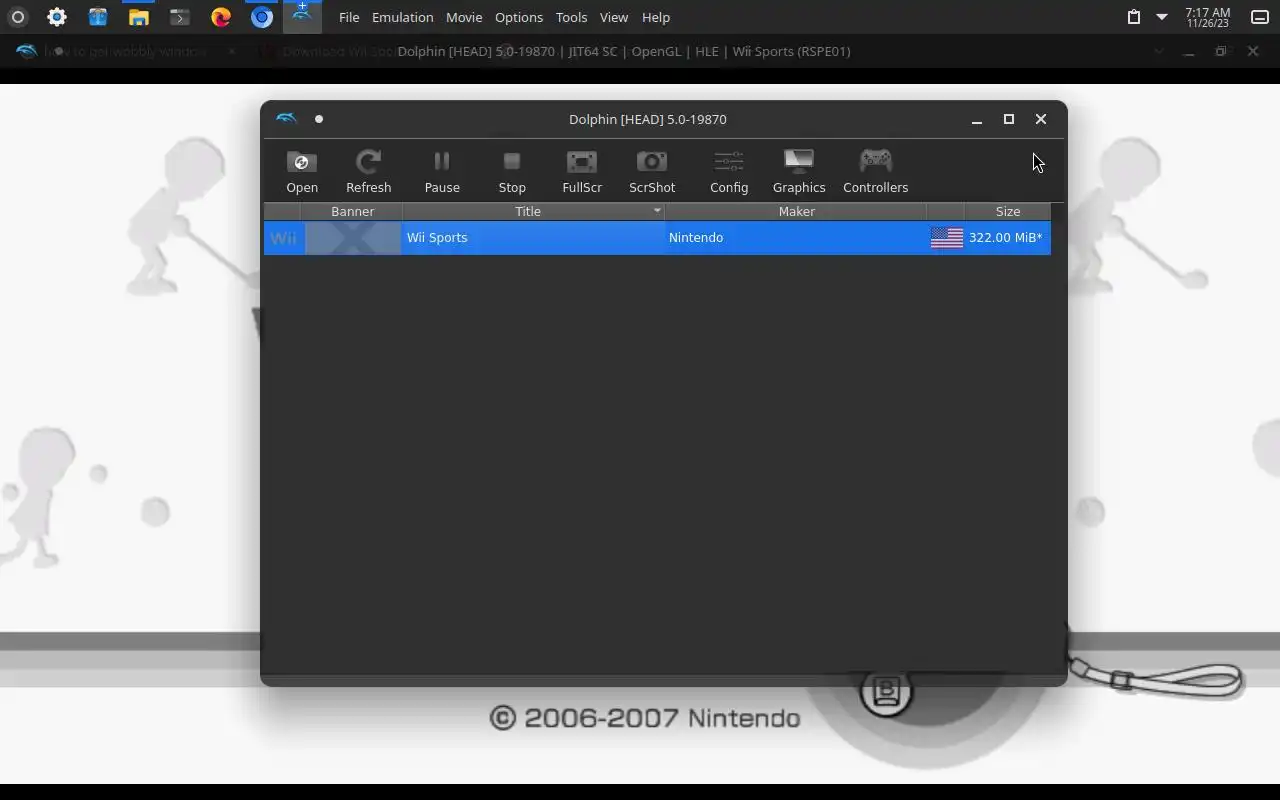Click the B button graphic in the game
The image size is (1280, 800).
886,692
